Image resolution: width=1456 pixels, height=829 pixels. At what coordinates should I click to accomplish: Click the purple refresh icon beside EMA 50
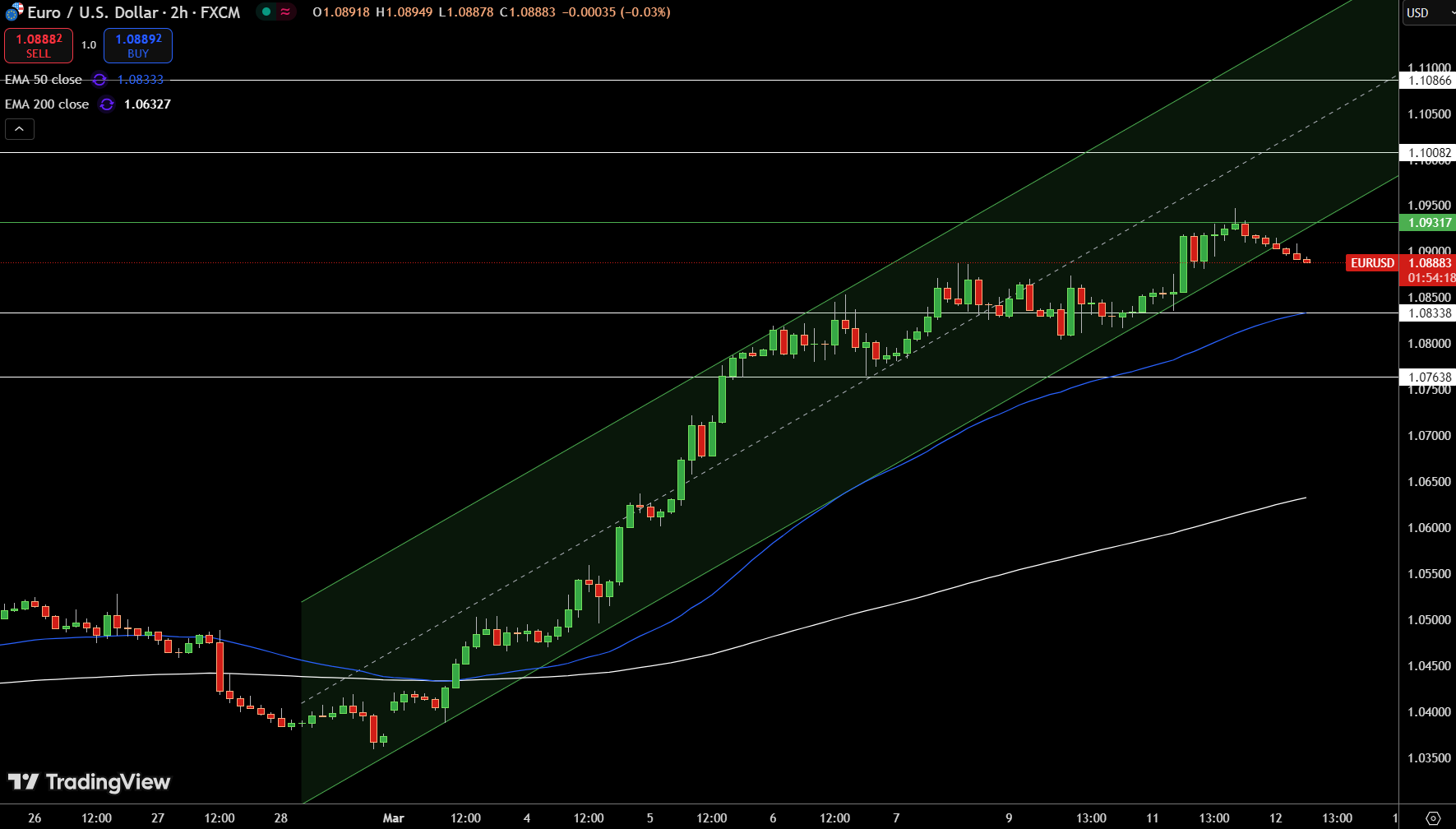[x=99, y=80]
